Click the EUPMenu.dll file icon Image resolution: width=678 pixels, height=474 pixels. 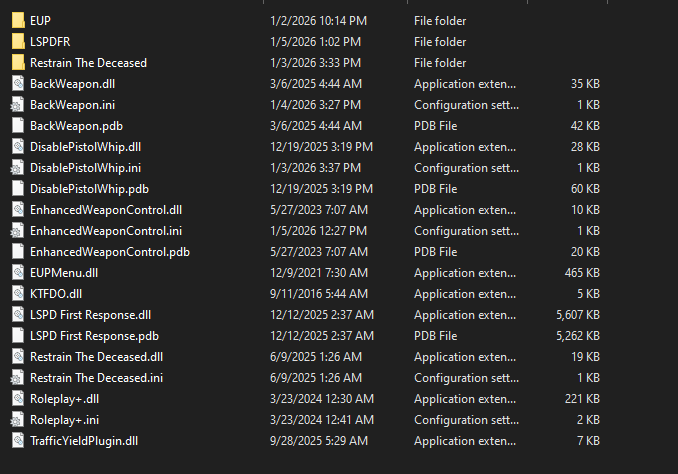point(17,272)
